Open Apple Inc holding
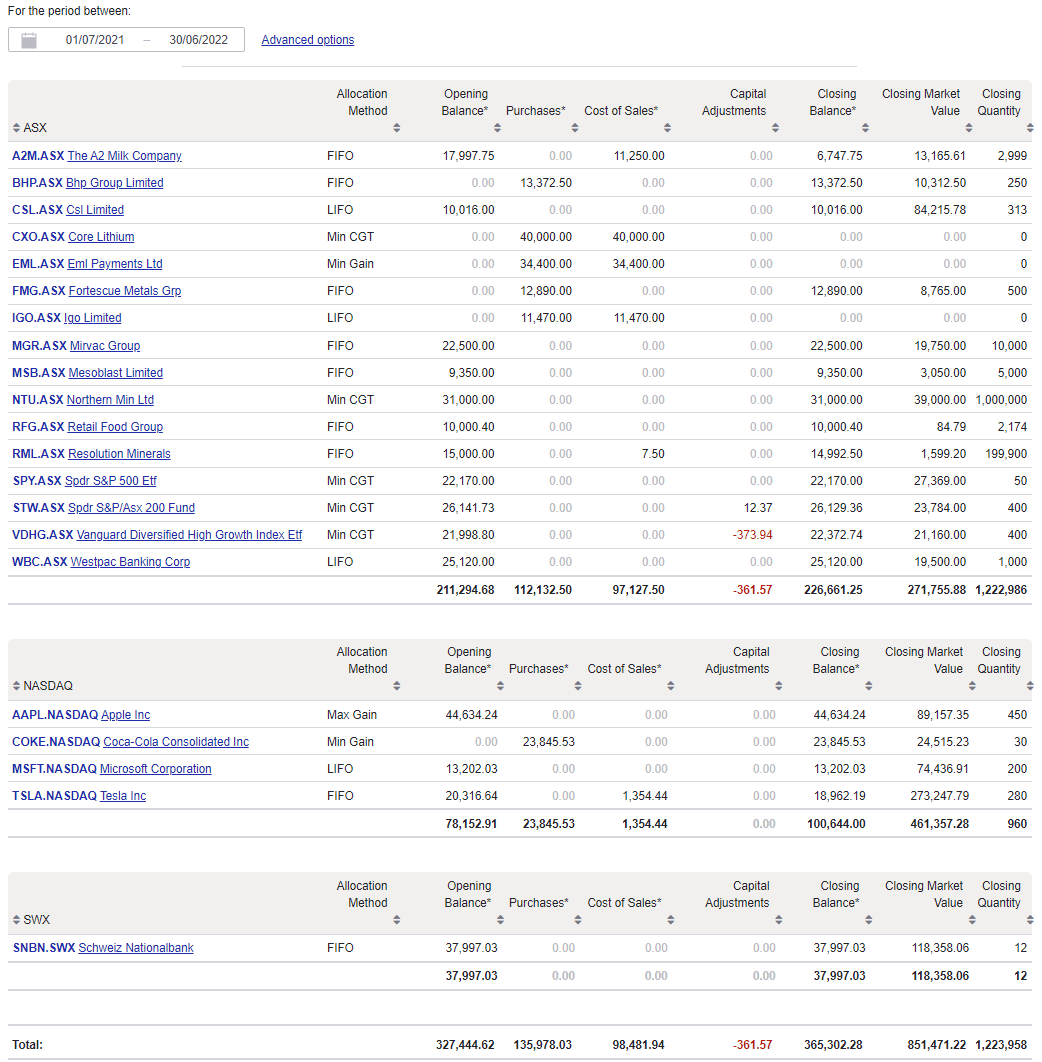 click(x=125, y=715)
